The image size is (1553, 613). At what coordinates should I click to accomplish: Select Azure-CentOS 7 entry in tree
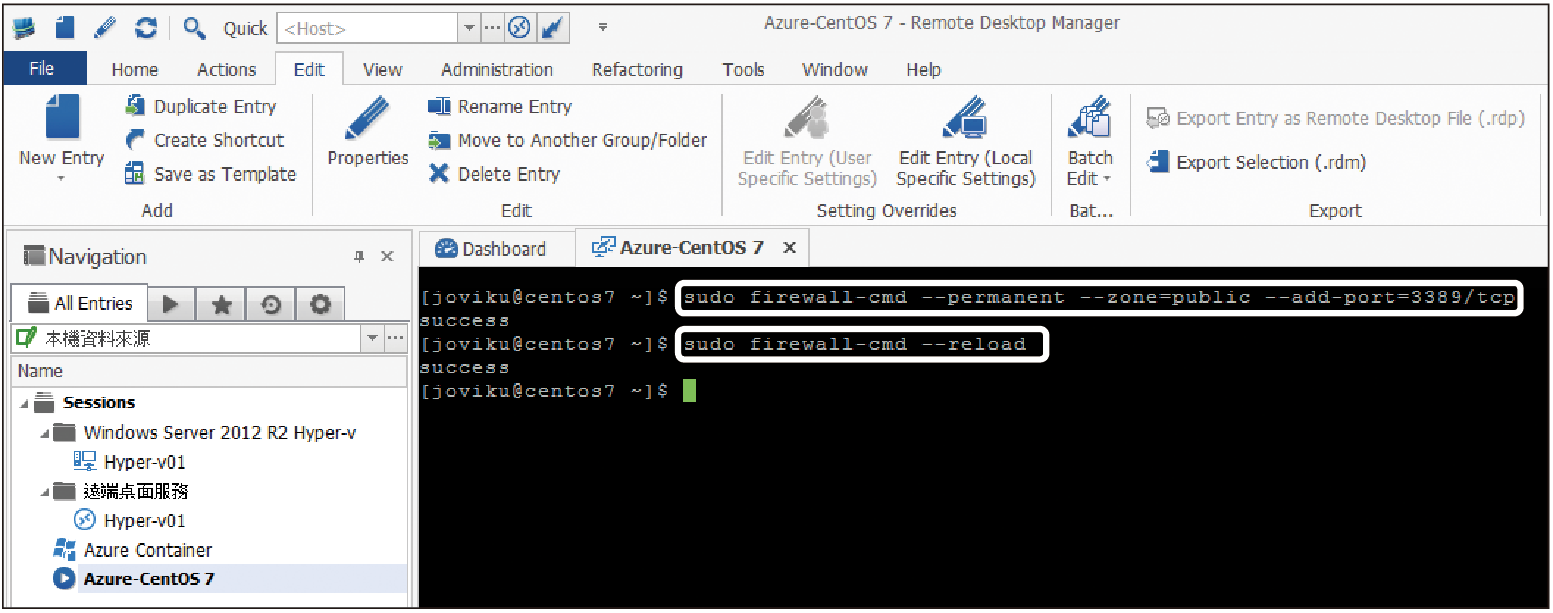click(148, 578)
